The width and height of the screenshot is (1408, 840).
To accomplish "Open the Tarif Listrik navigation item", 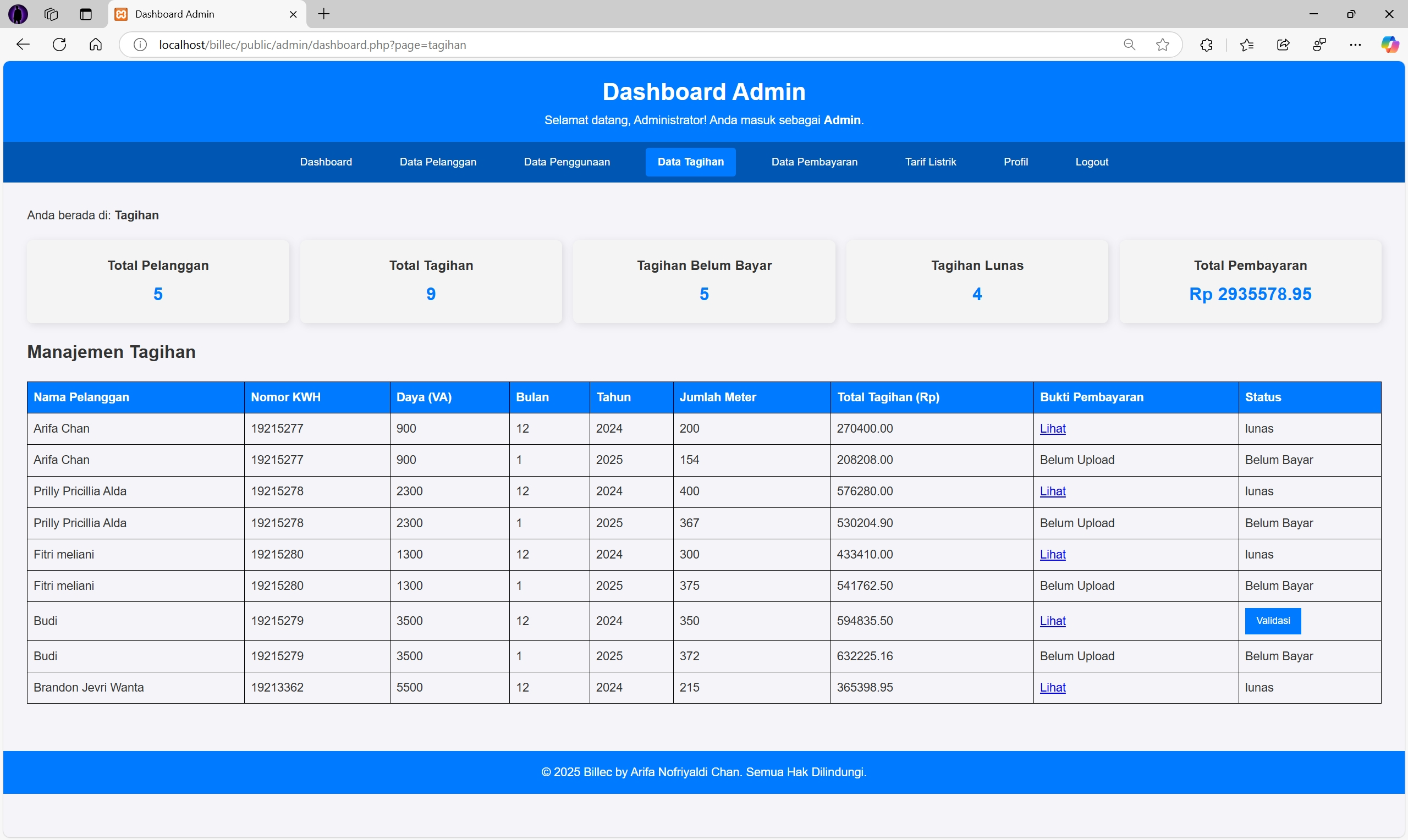I will tap(931, 162).
